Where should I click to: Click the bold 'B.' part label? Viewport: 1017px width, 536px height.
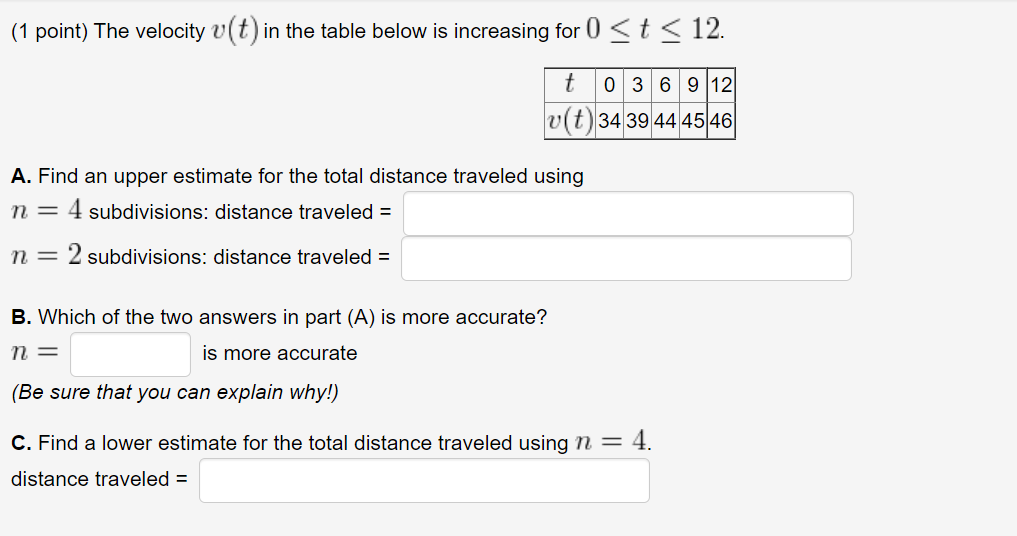(21, 318)
